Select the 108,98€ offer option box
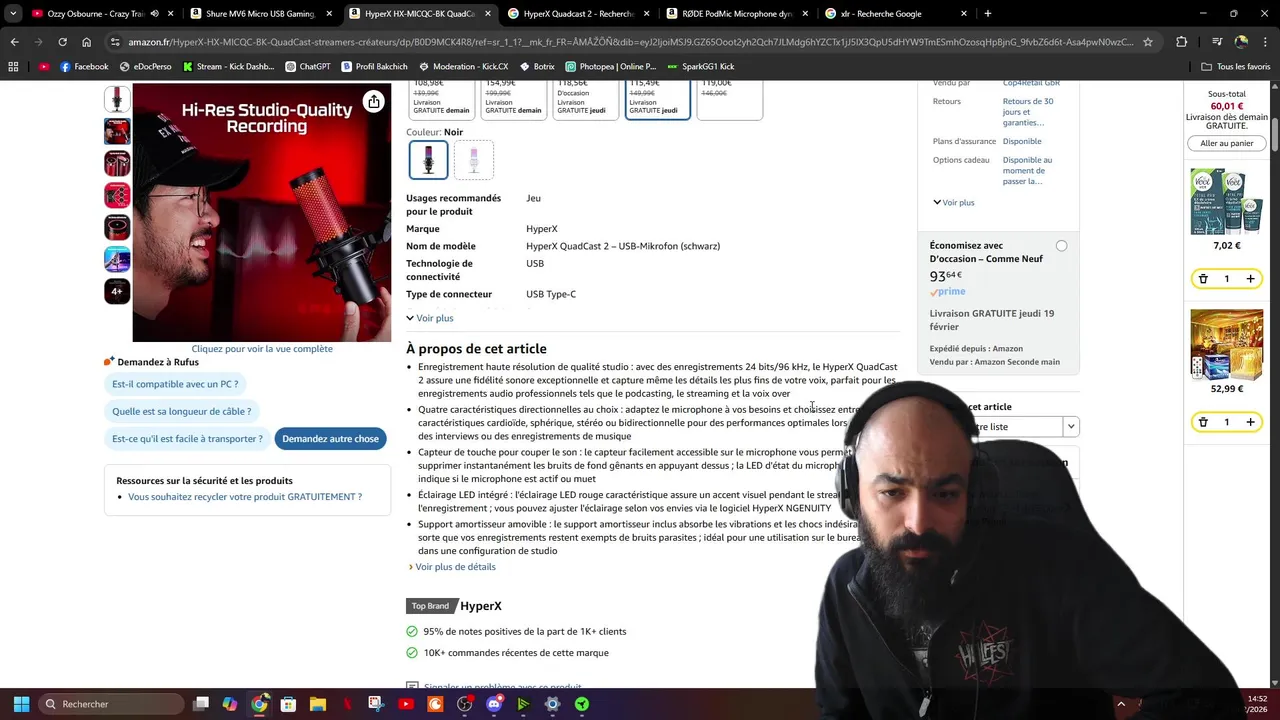This screenshot has height=720, width=1280. point(442,99)
